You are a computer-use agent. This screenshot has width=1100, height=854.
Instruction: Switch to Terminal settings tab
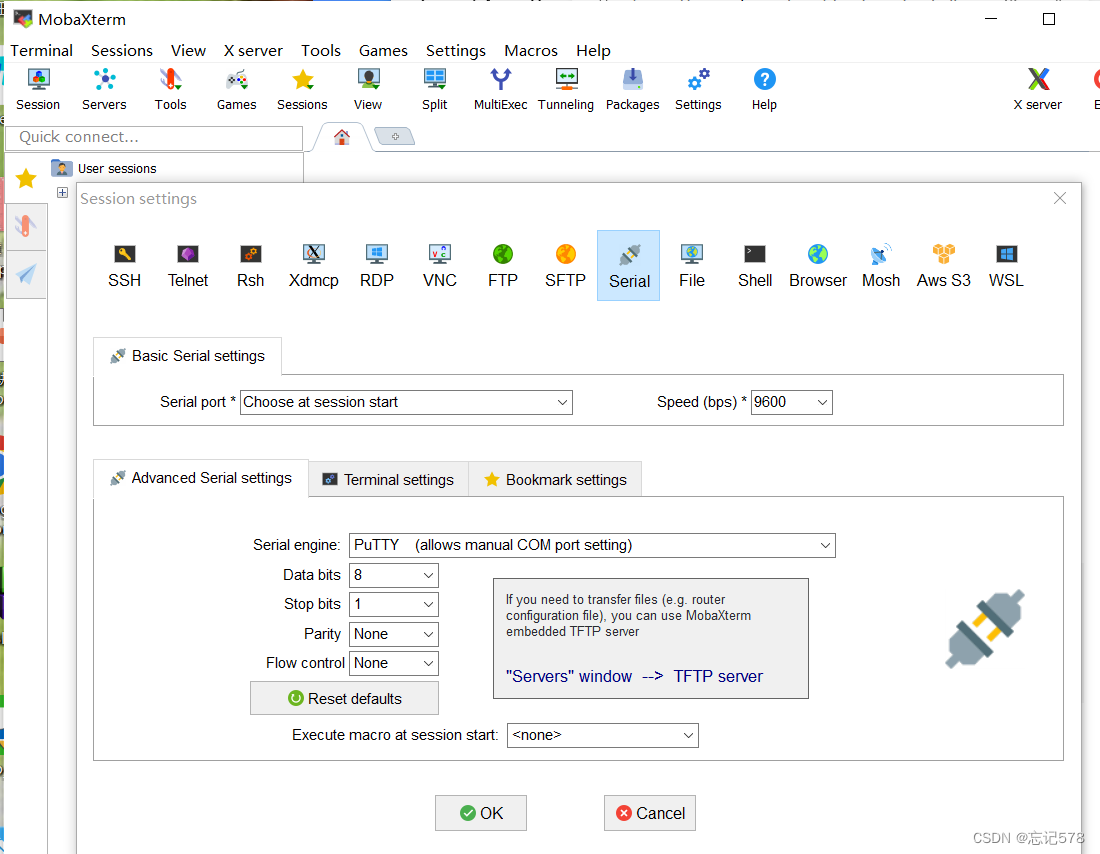(x=388, y=479)
